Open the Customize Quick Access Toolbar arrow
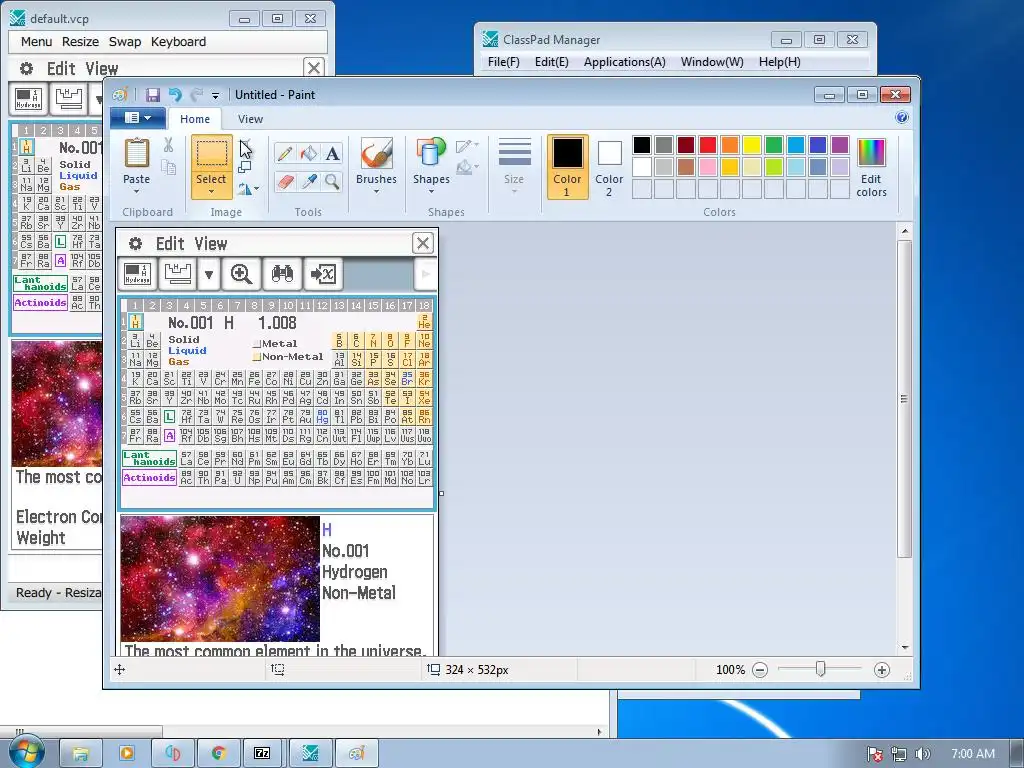 pos(216,95)
